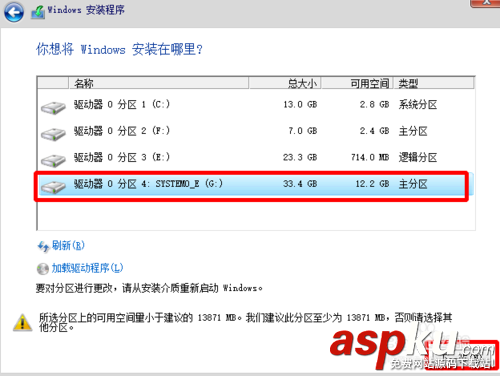Click the 13871 MB space warning message
Screen dimensions: 500x376
click(245, 322)
